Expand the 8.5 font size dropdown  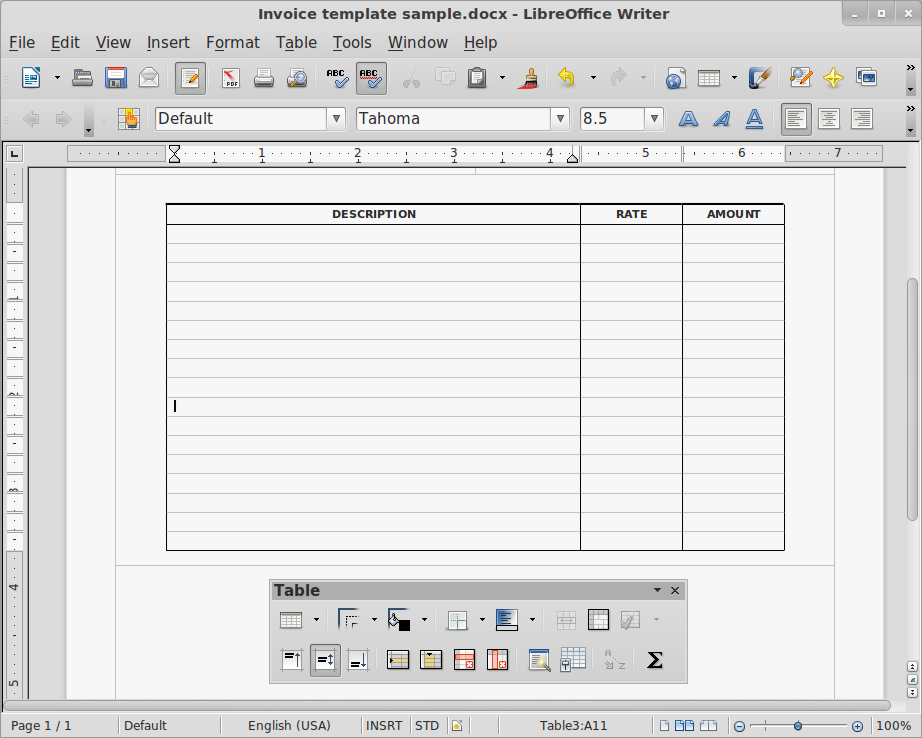pyautogui.click(x=654, y=119)
